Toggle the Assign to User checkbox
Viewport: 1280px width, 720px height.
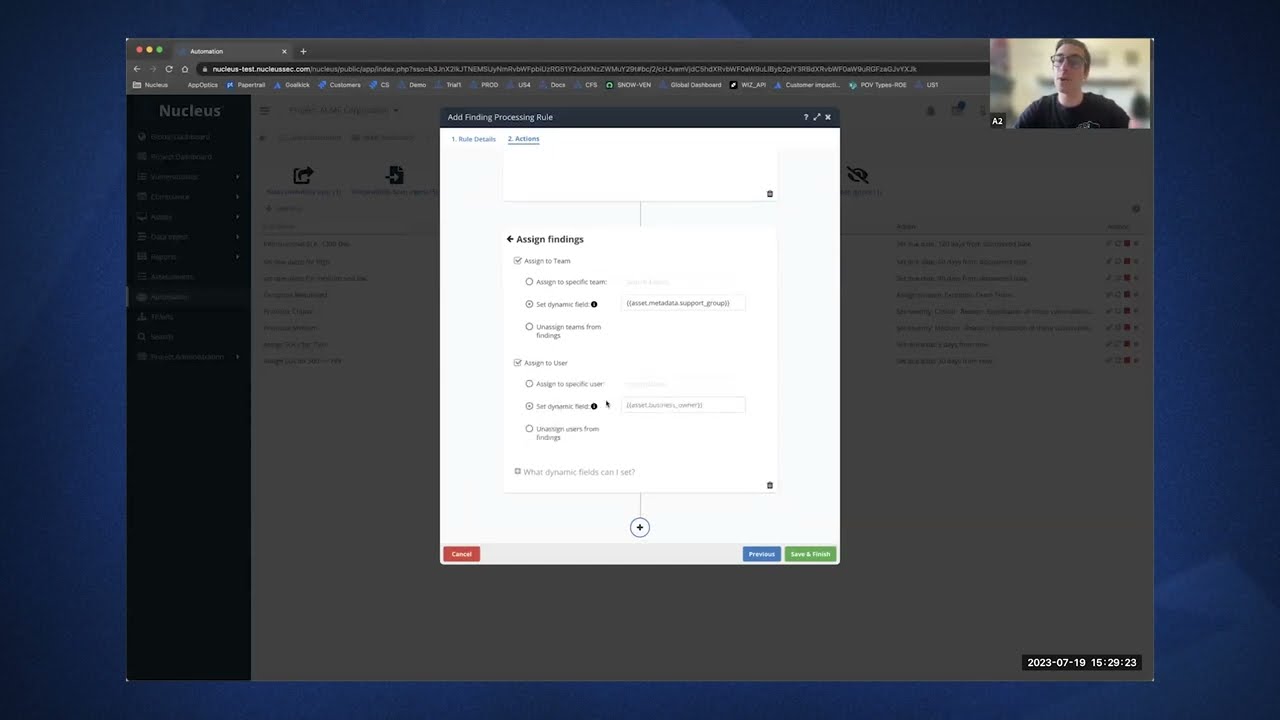pyautogui.click(x=518, y=363)
